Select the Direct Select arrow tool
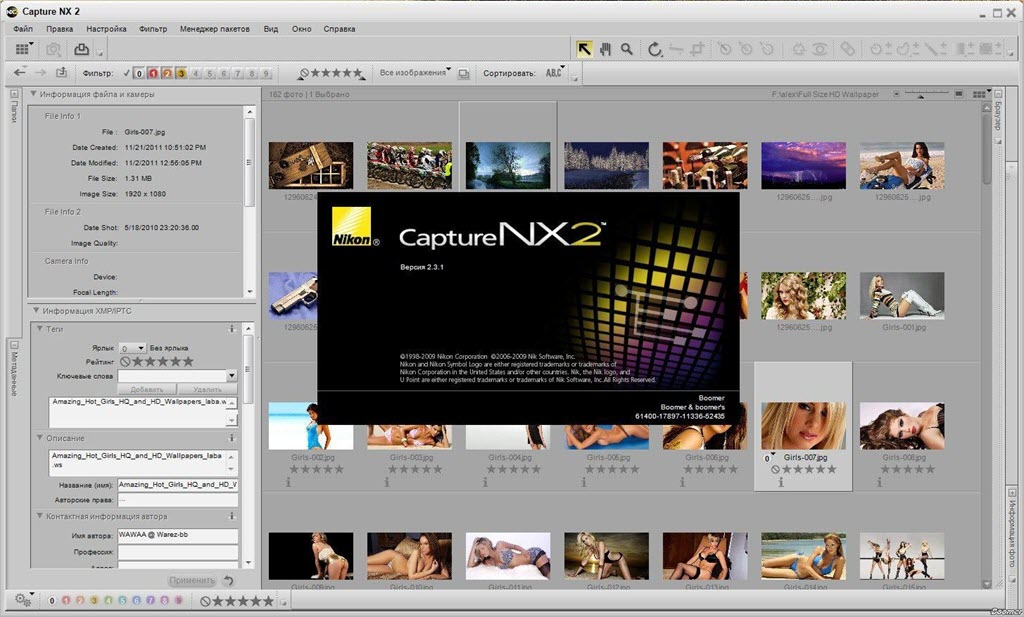 (x=584, y=49)
